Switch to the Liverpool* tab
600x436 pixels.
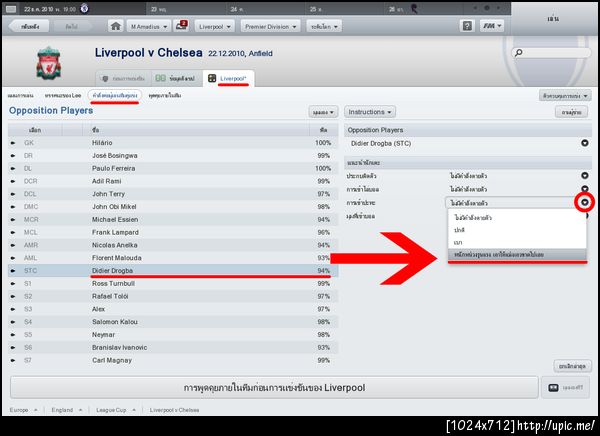tap(229, 78)
